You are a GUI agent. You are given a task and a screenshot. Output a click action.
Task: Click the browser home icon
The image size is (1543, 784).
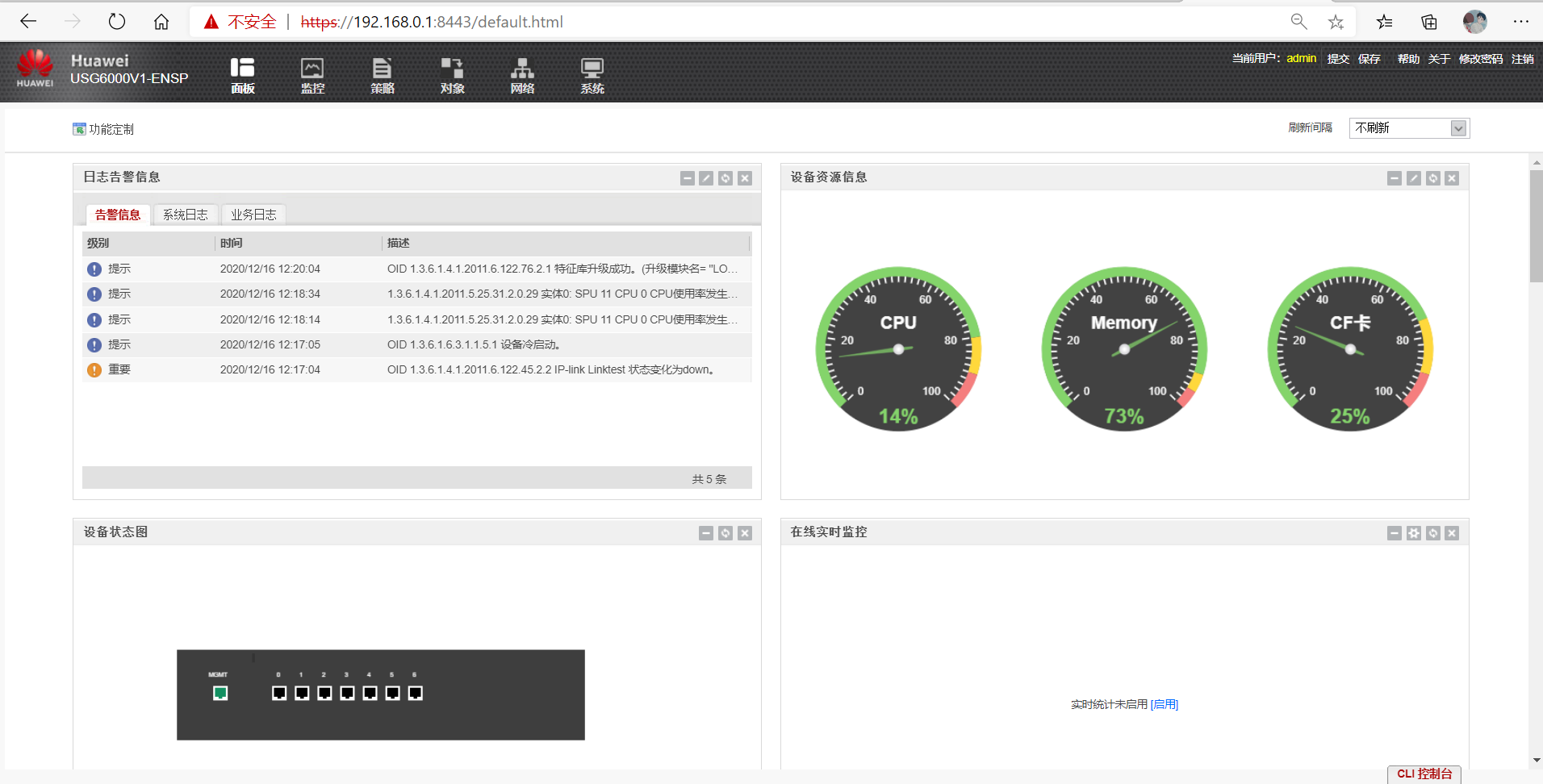coord(161,21)
